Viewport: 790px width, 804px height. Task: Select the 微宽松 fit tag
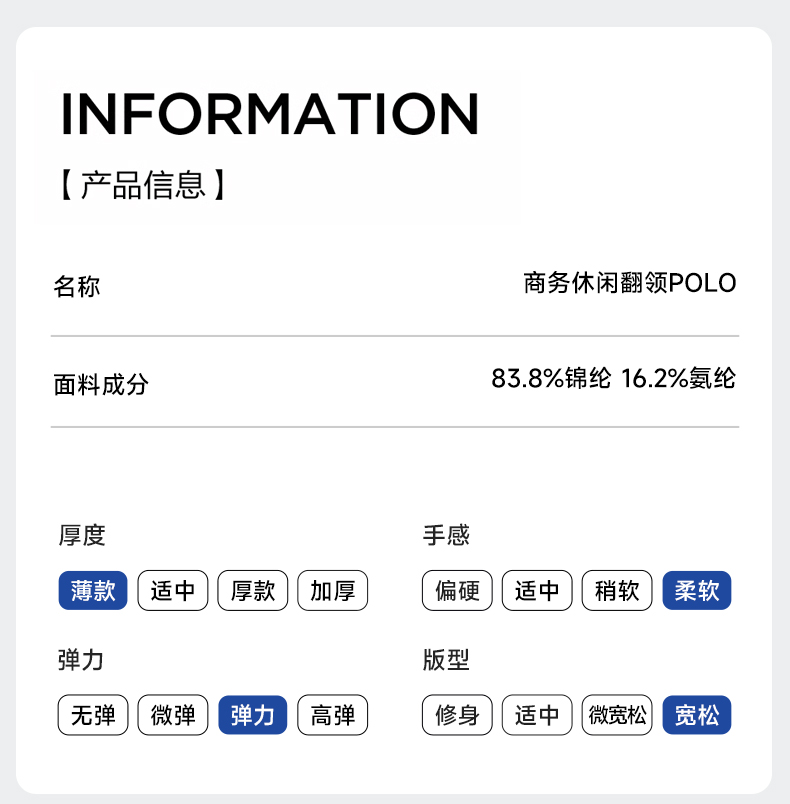(x=617, y=715)
